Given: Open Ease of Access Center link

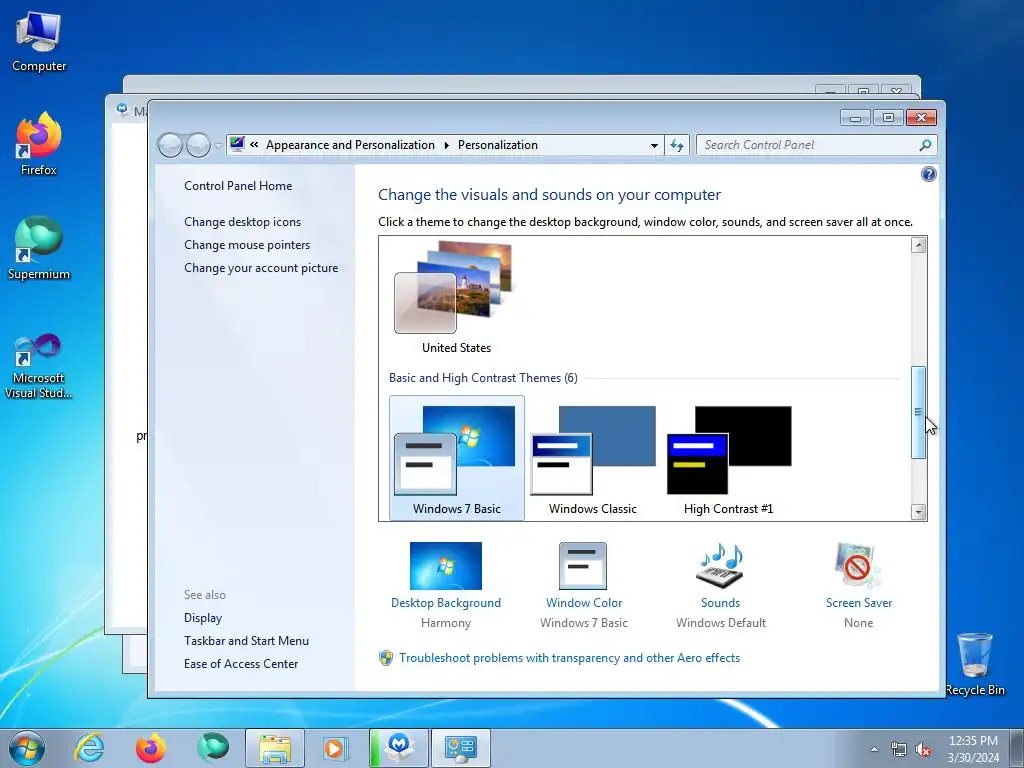Looking at the screenshot, I should click(241, 664).
